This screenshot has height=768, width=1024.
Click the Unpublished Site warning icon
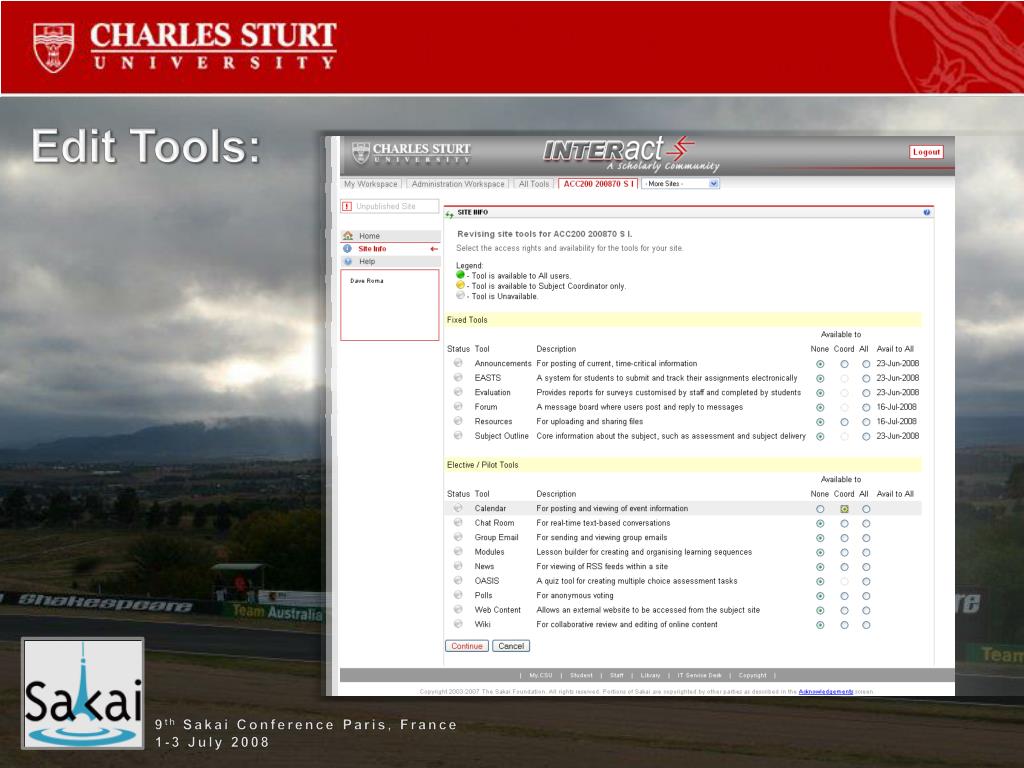click(347, 206)
